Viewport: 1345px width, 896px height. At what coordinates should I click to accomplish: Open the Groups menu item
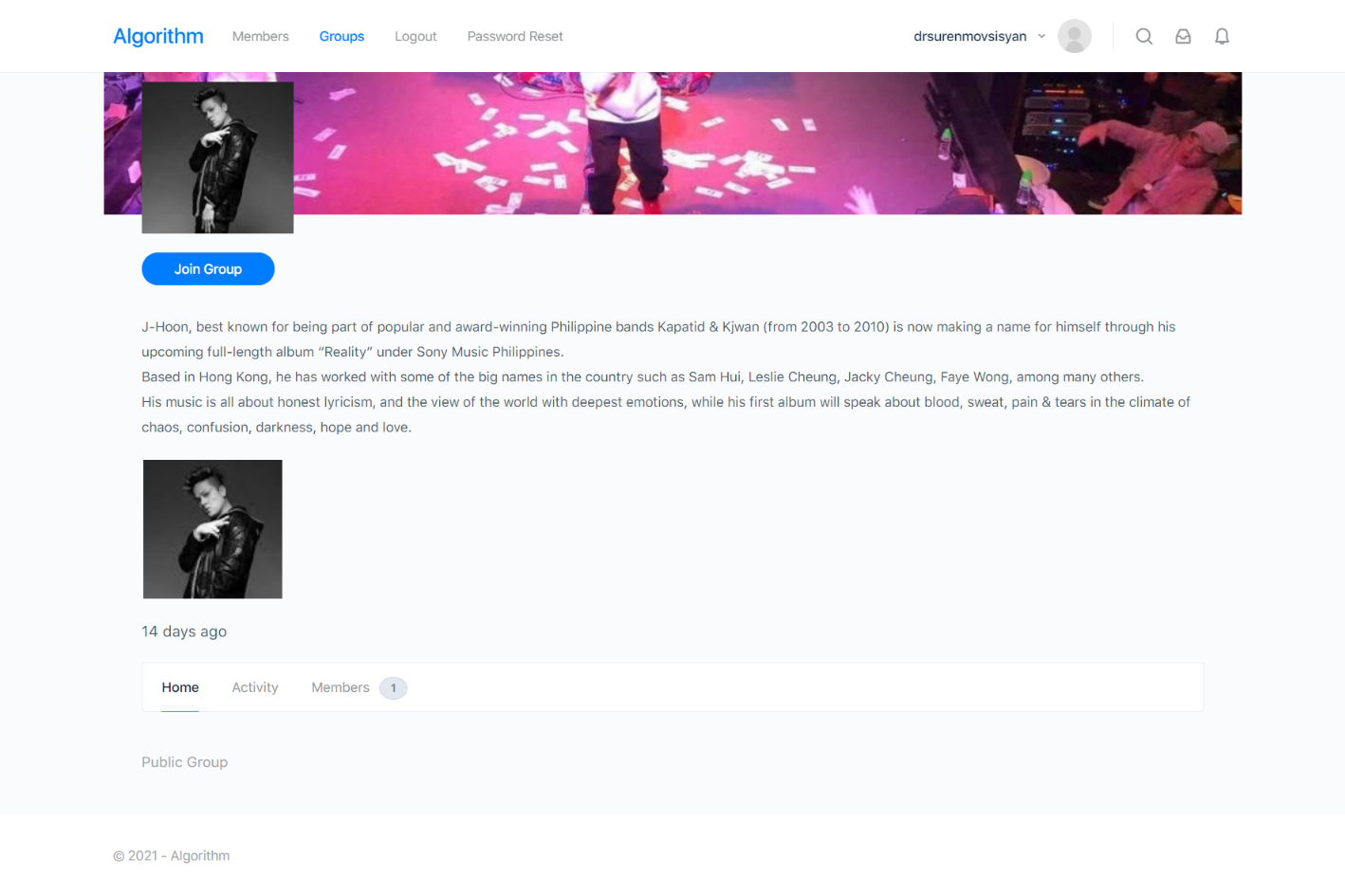pos(341,36)
